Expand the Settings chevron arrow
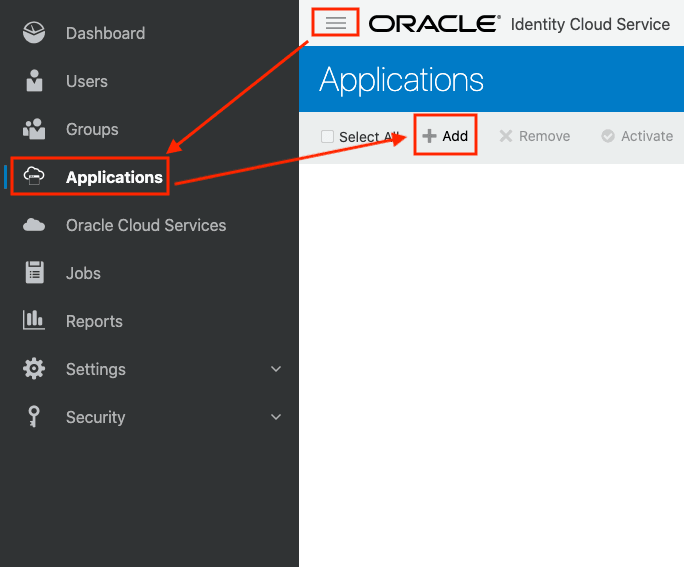 click(276, 369)
